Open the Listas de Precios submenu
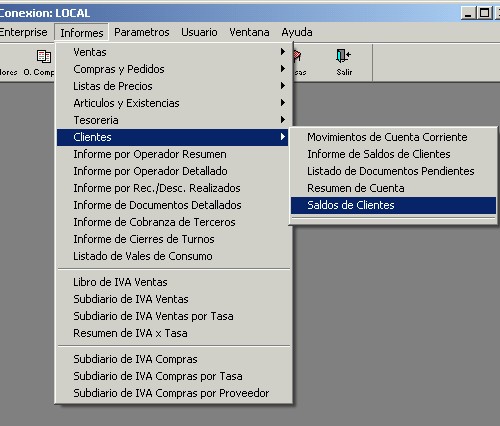This screenshot has height=426, width=500. [173, 86]
